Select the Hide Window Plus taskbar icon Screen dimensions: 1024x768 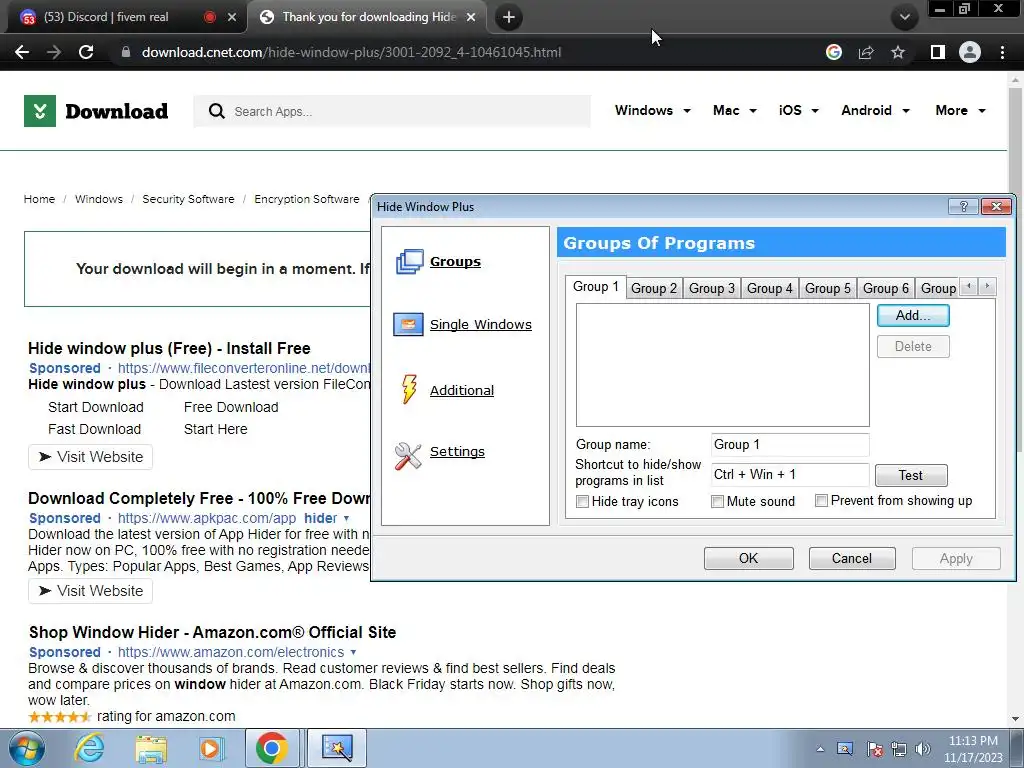337,748
